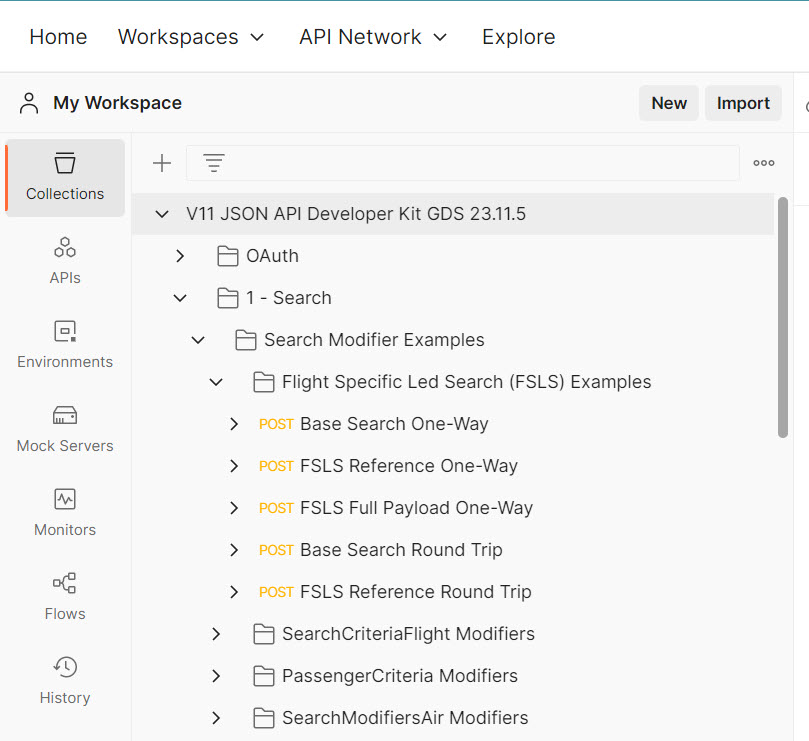Click the plus icon to create collection
809x741 pixels.
pos(162,163)
